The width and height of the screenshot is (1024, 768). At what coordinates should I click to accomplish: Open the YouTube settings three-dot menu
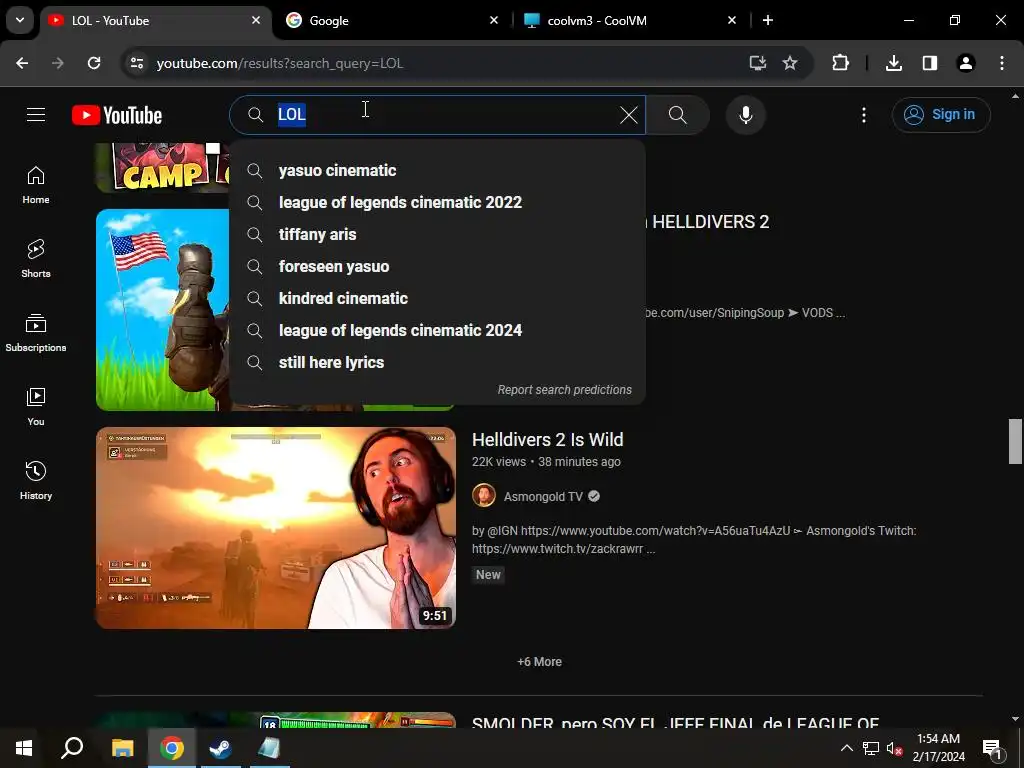tap(863, 115)
